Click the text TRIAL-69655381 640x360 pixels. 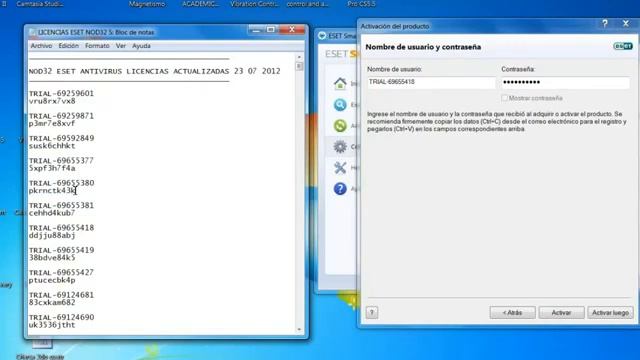(x=61, y=205)
